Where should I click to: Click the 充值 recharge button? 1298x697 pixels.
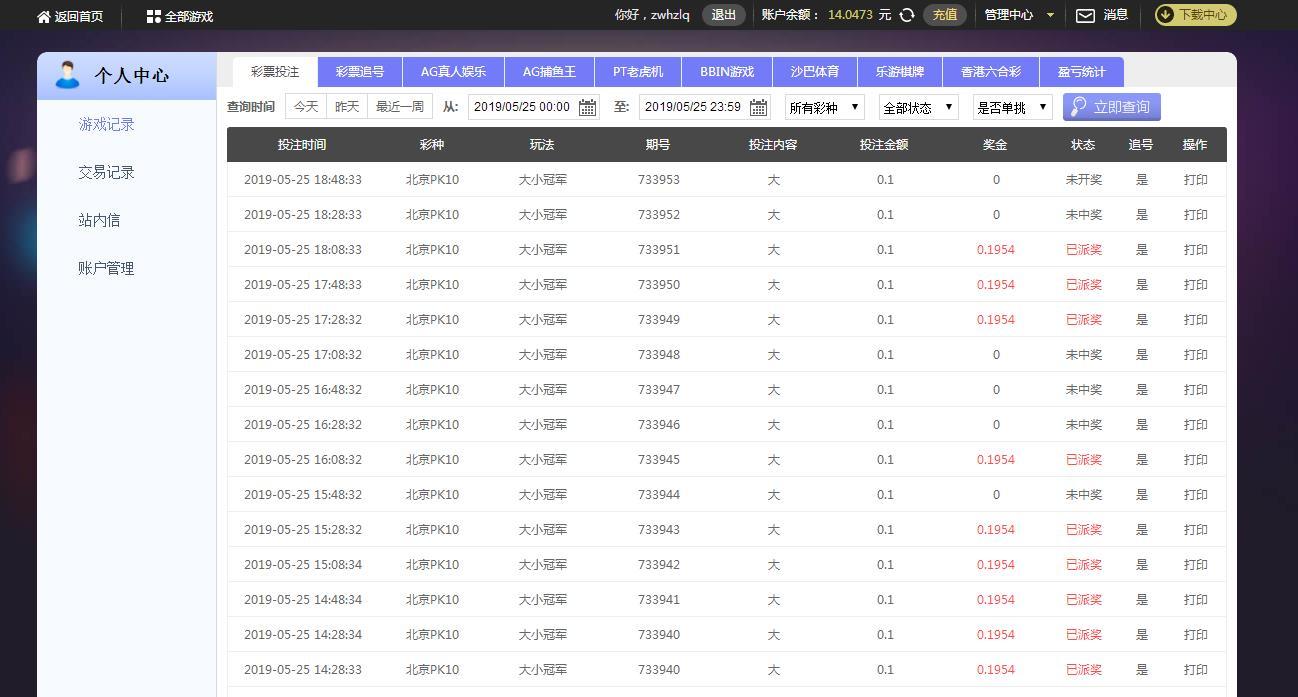click(x=945, y=15)
